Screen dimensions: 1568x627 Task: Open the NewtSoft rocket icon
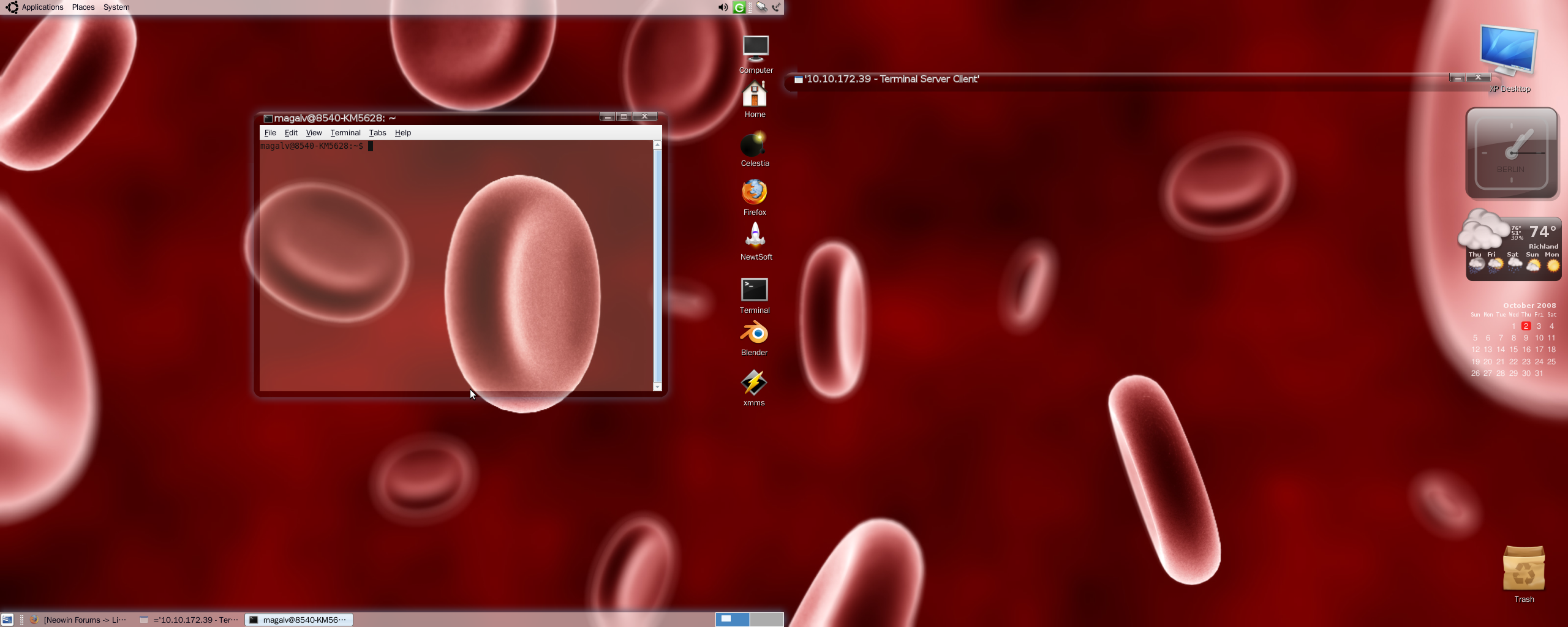755,236
